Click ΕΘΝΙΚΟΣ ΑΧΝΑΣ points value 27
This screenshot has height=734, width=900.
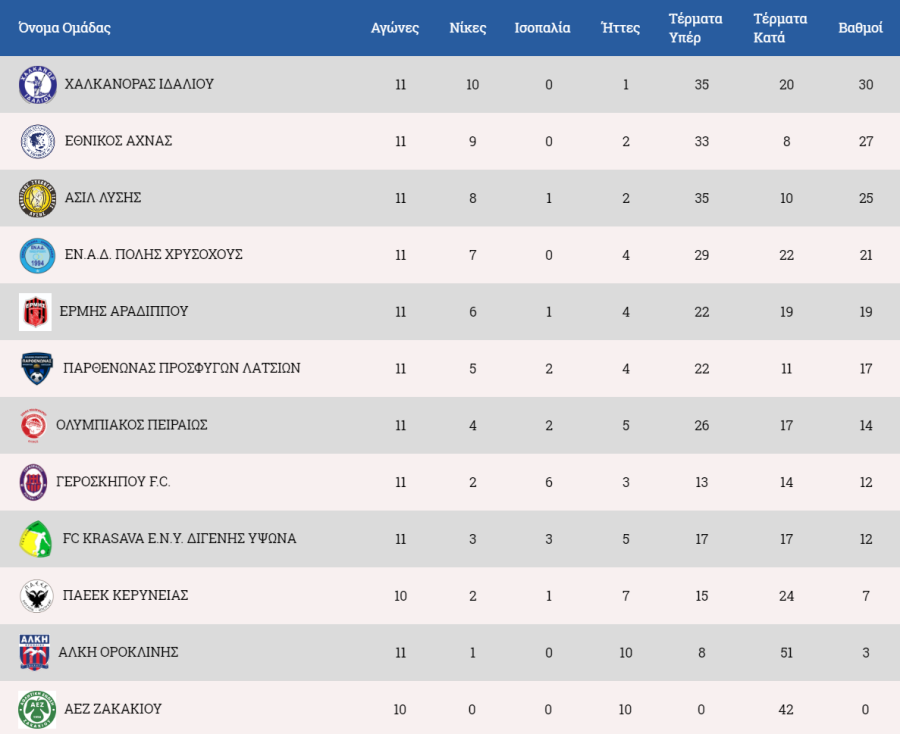tap(866, 141)
